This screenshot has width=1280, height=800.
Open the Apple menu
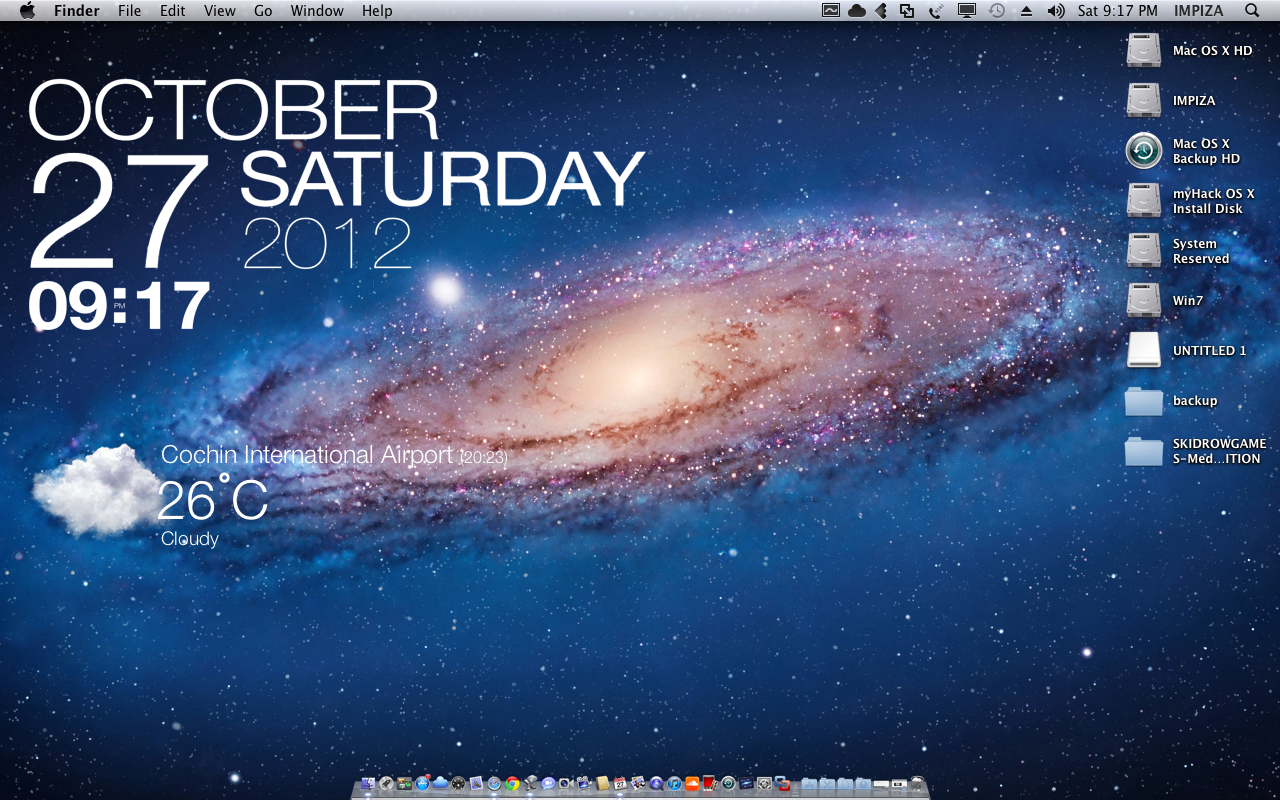[27, 11]
